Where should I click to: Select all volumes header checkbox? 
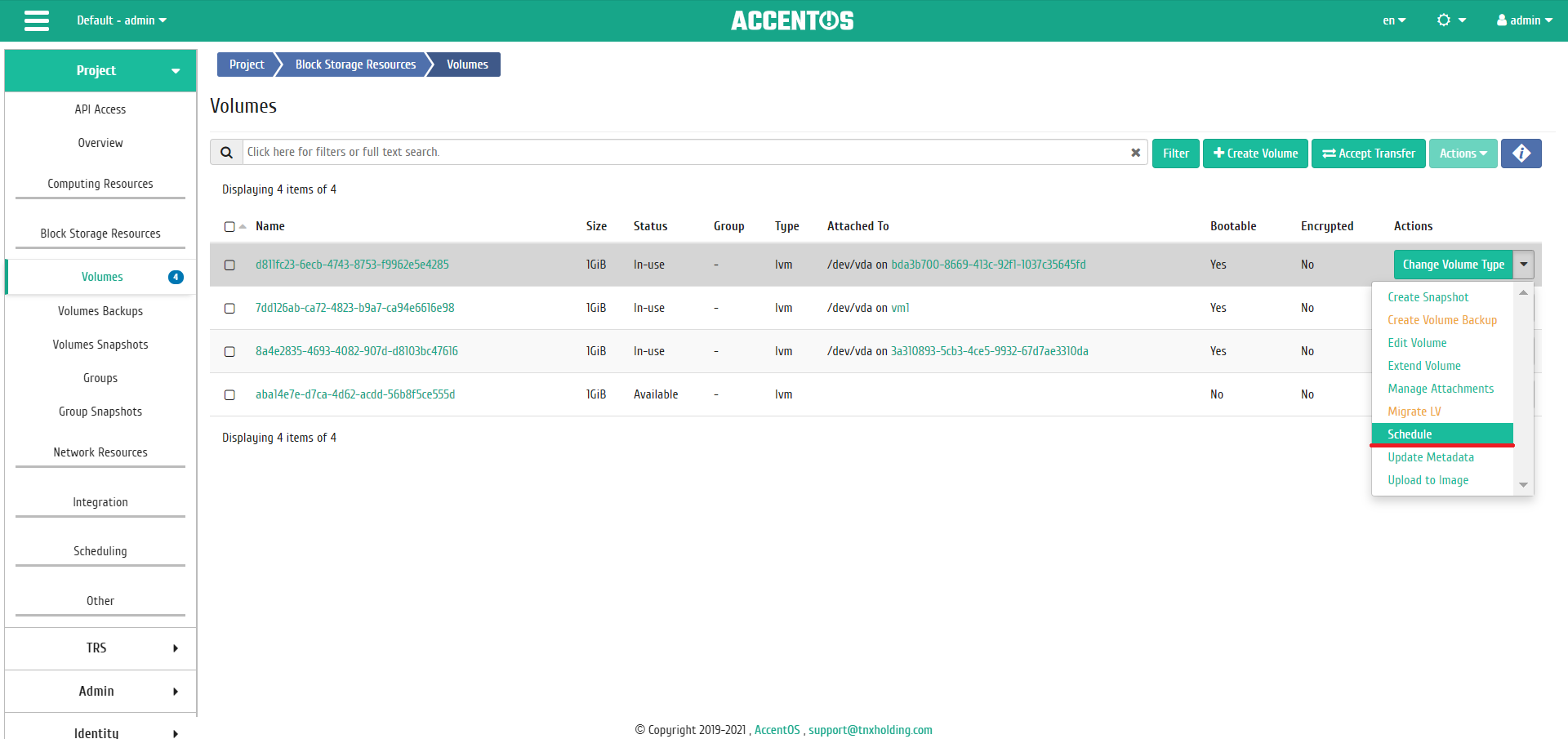tap(229, 227)
